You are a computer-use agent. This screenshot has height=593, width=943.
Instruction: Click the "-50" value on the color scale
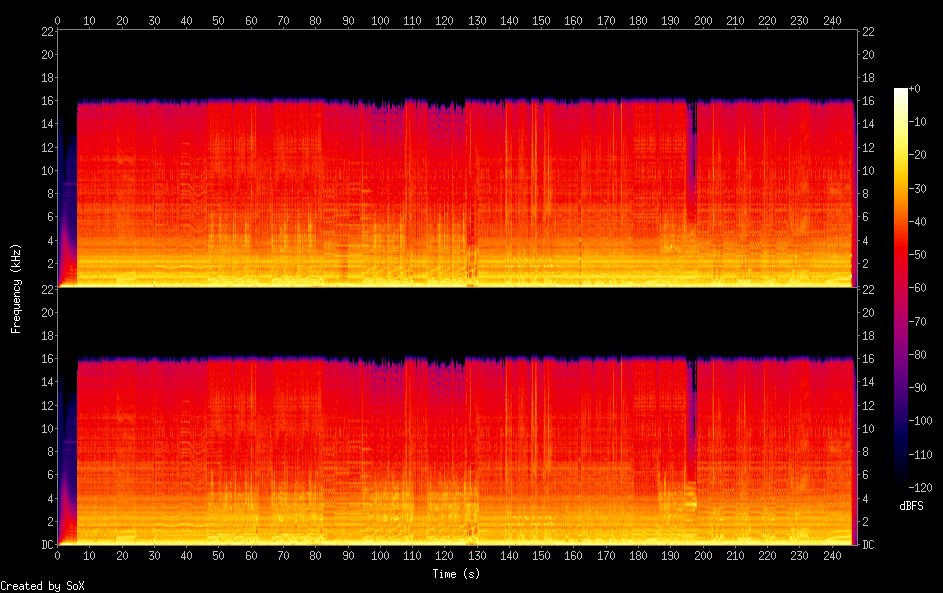[x=918, y=254]
